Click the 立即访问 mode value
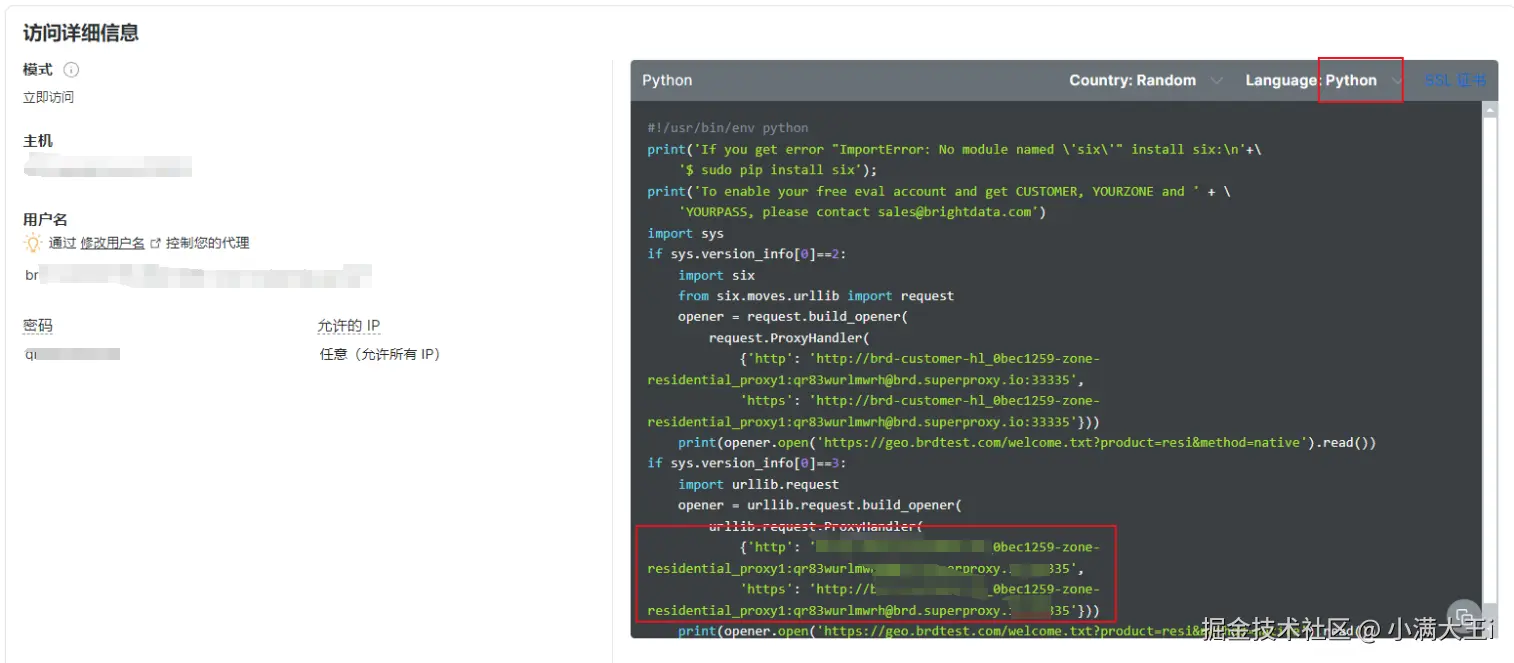 tap(49, 97)
